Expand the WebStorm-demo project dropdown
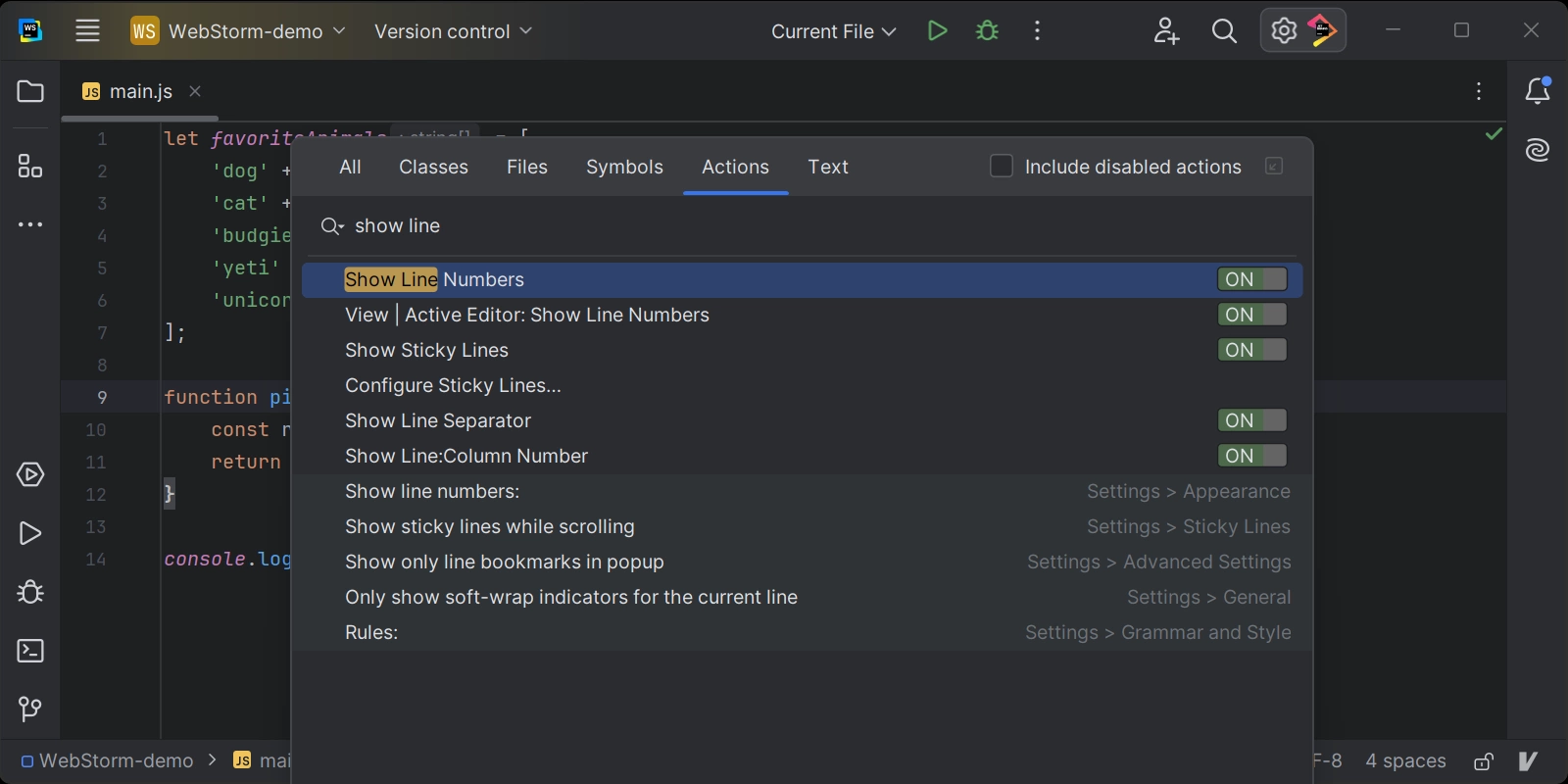1568x784 pixels. point(238,31)
